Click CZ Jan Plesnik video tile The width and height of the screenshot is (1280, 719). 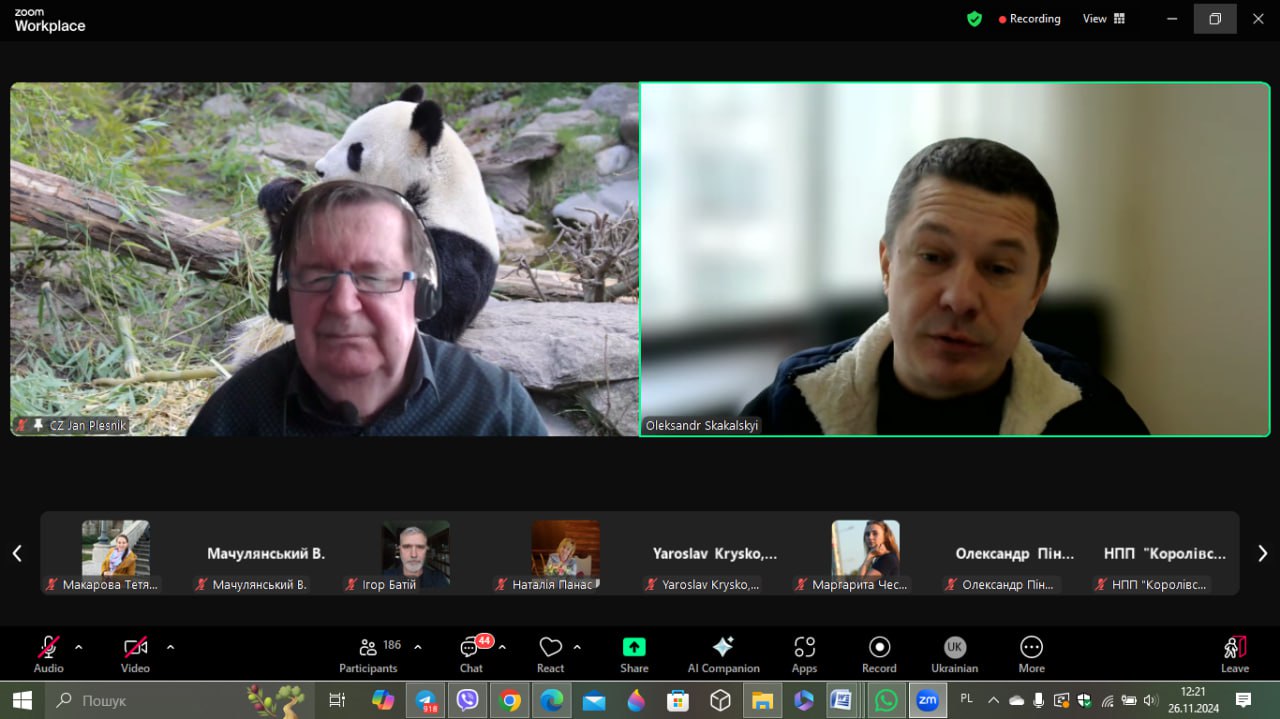324,259
